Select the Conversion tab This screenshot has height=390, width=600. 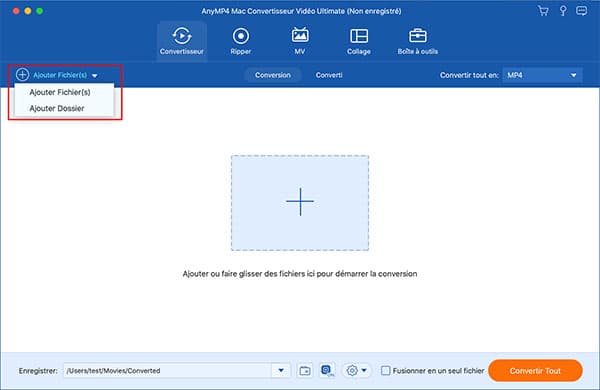tap(273, 75)
